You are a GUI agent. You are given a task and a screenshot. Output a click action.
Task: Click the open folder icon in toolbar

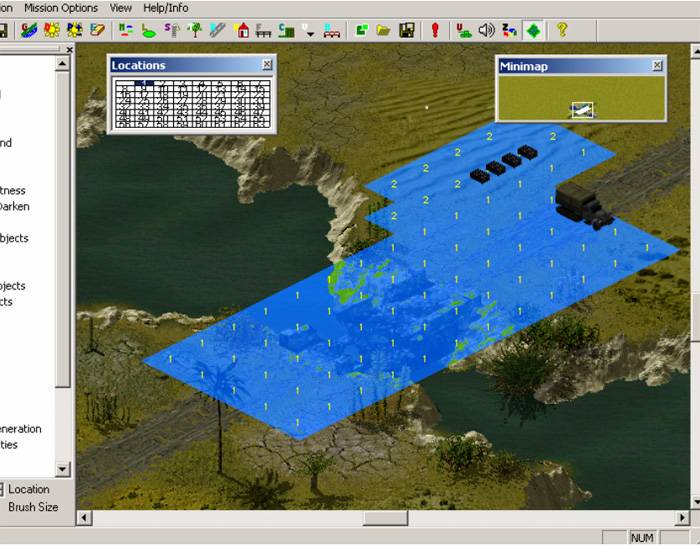pyautogui.click(x=383, y=30)
